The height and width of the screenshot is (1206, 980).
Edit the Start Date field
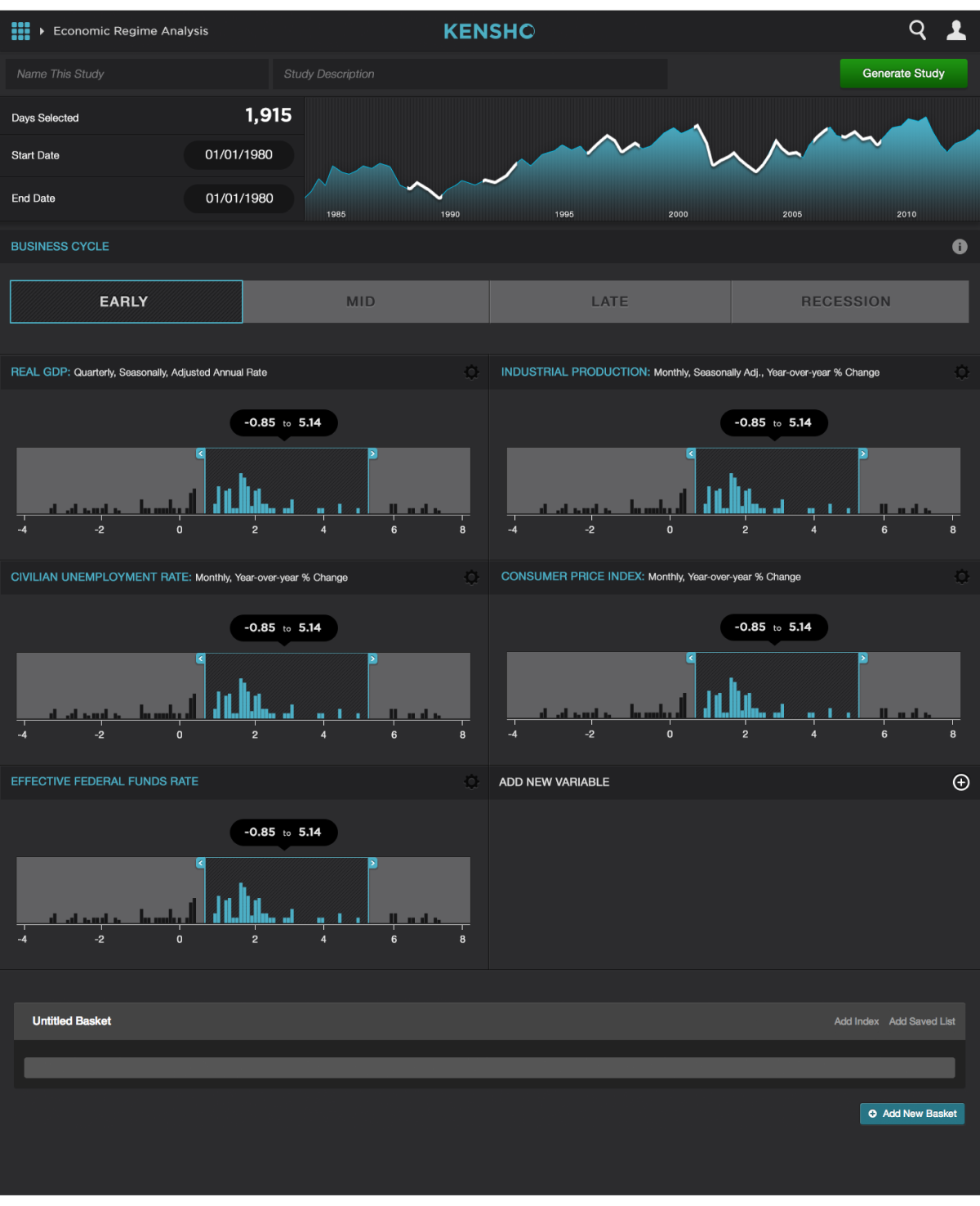click(x=238, y=155)
